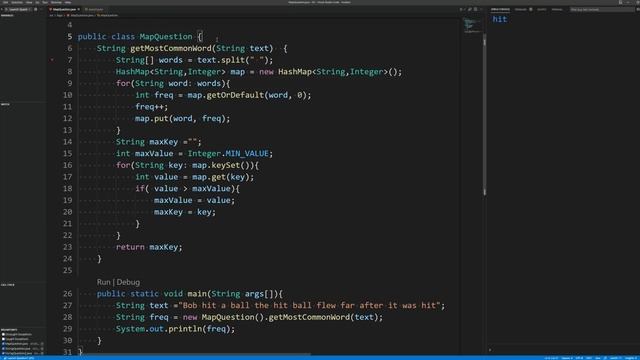Open editor more actions ellipsis at top right

tap(481, 9)
